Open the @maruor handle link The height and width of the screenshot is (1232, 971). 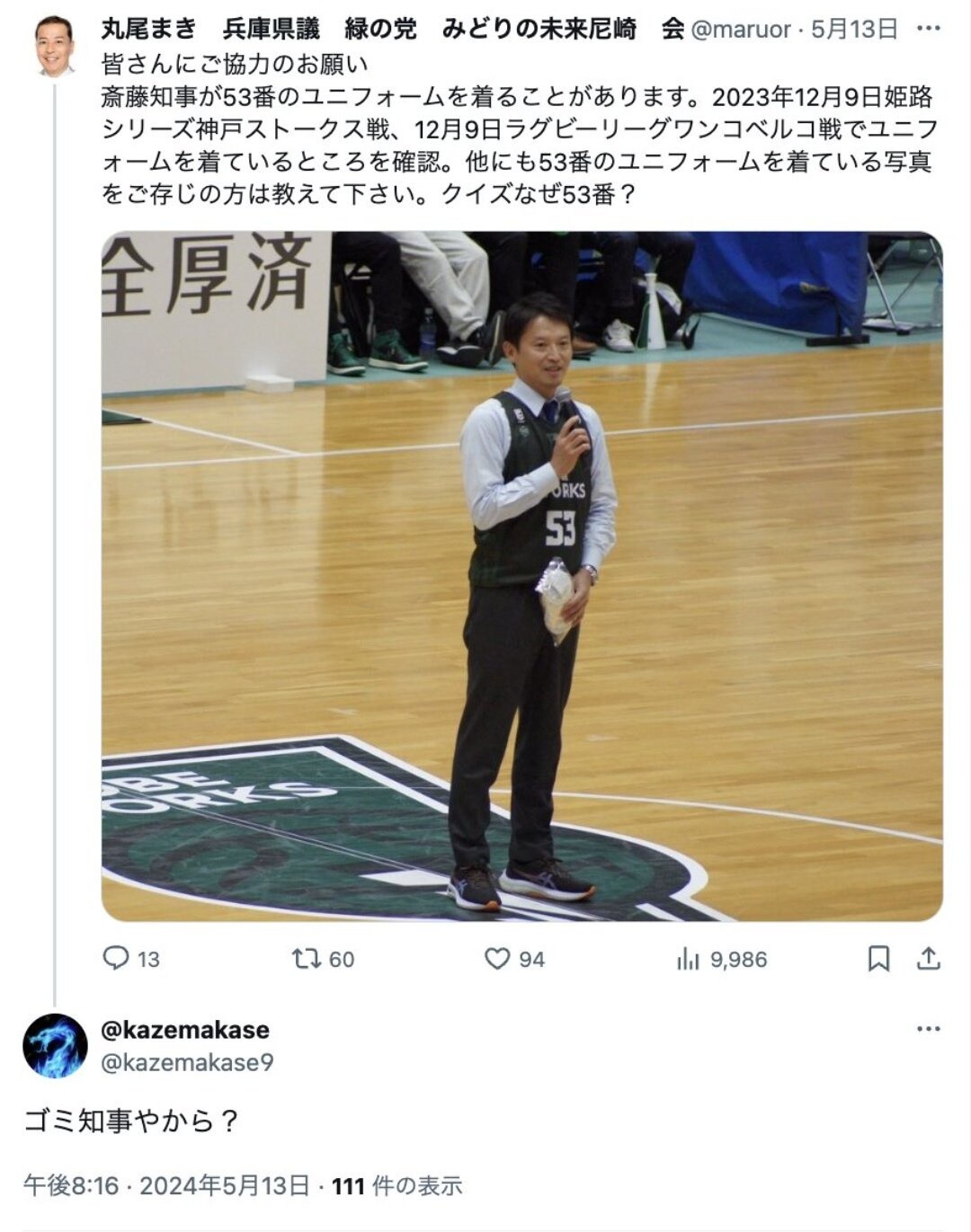(x=740, y=30)
